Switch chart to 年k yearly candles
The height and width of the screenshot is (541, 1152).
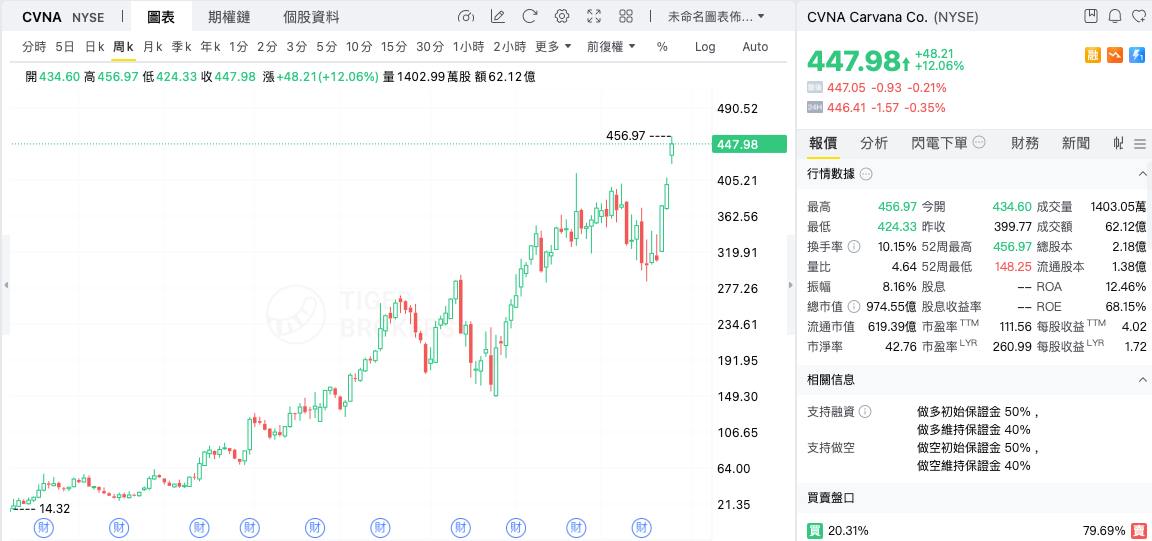pyautogui.click(x=210, y=46)
